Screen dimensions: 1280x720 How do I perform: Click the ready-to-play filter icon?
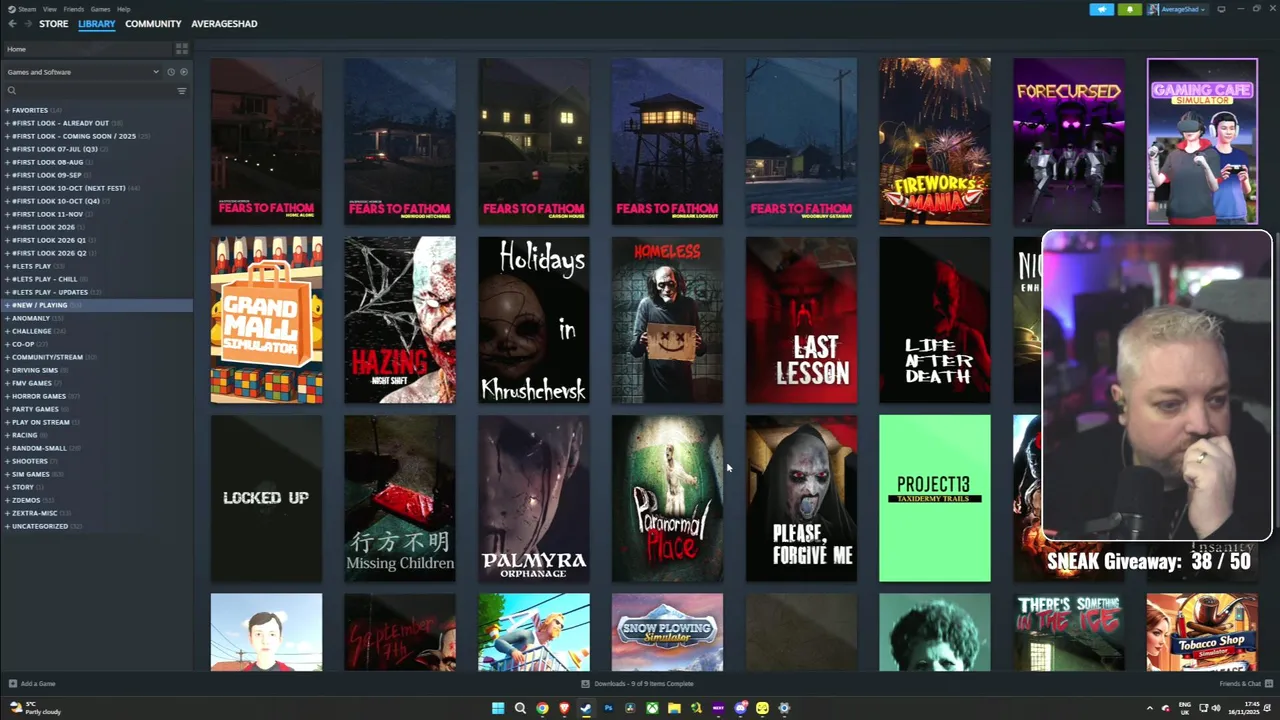click(x=183, y=72)
